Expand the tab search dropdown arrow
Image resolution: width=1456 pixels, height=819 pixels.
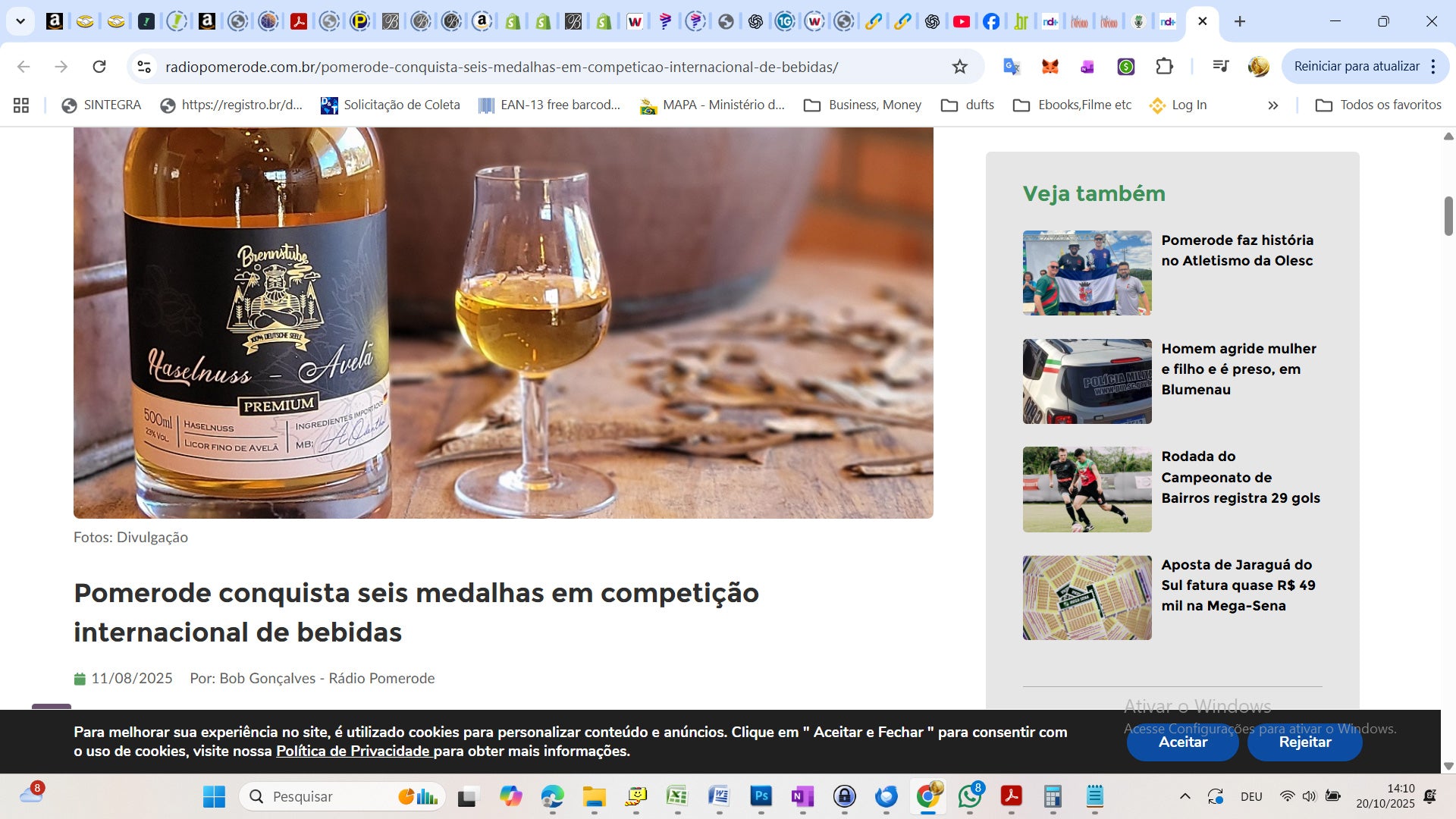(20, 21)
